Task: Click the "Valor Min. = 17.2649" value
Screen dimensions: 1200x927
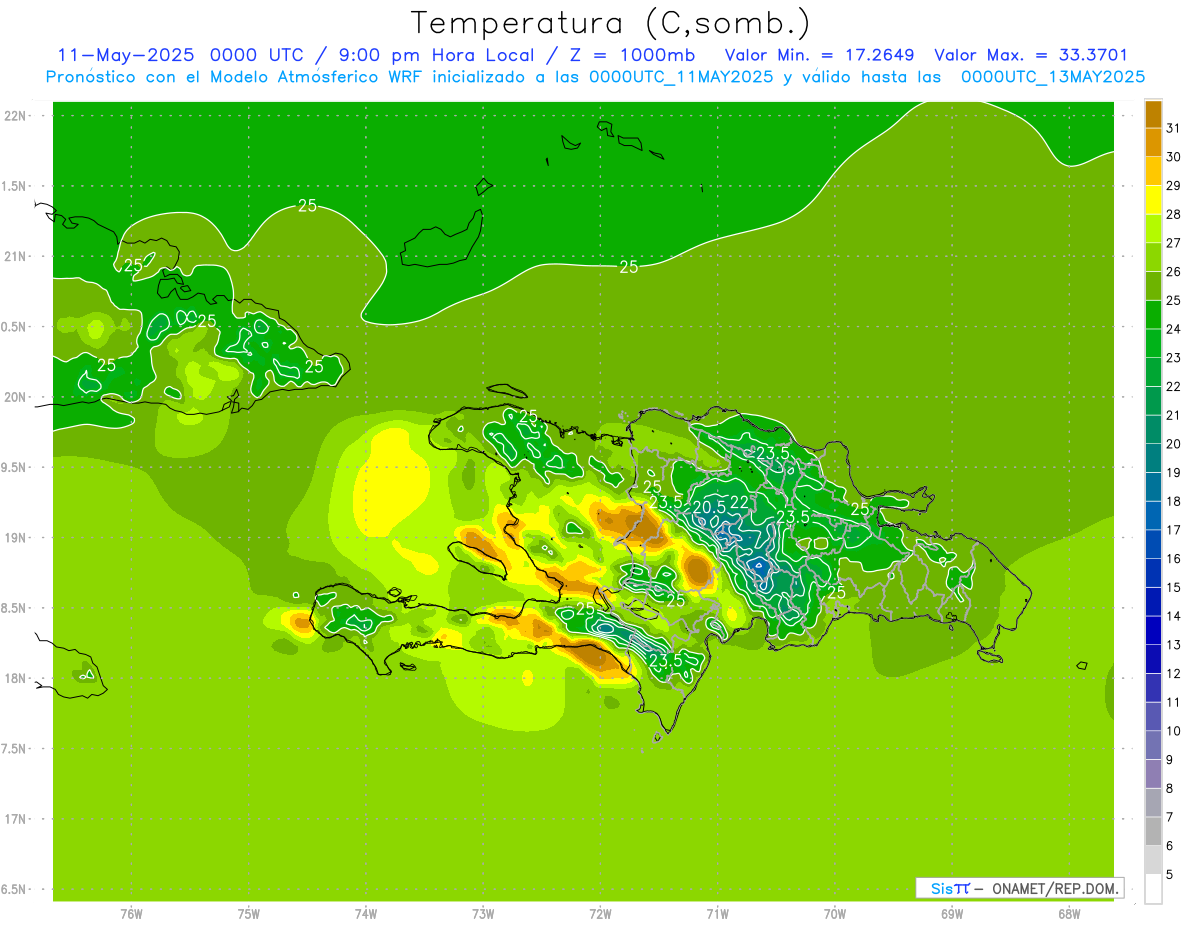Action: pyautogui.click(x=819, y=55)
